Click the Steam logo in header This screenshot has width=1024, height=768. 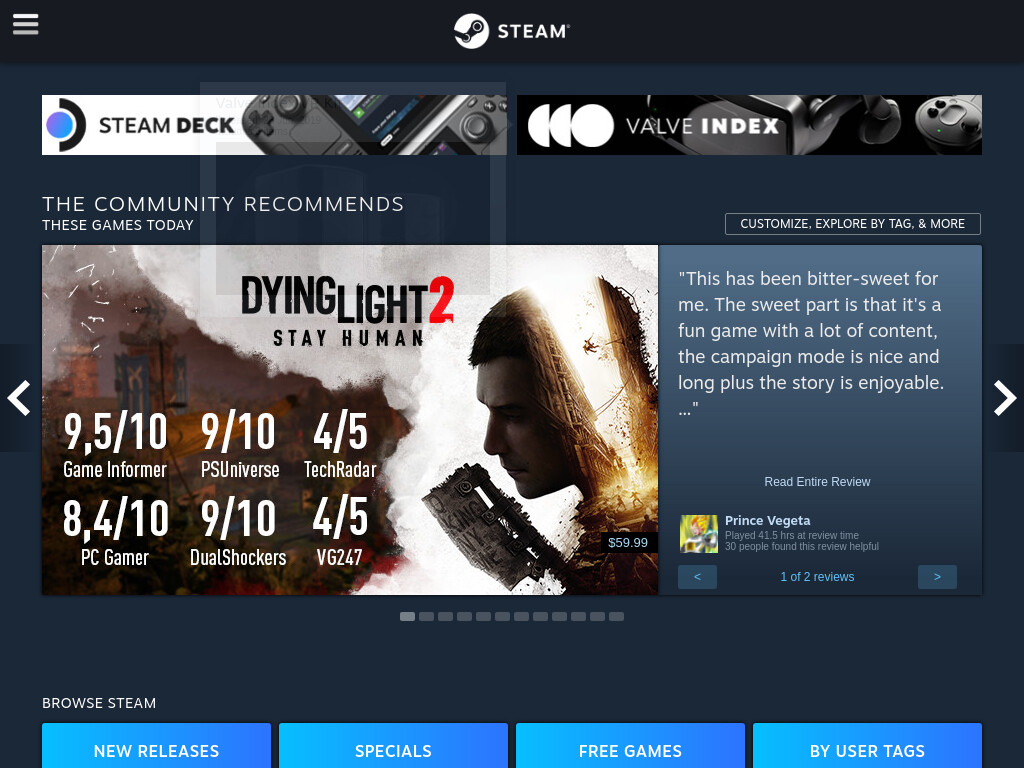[511, 31]
